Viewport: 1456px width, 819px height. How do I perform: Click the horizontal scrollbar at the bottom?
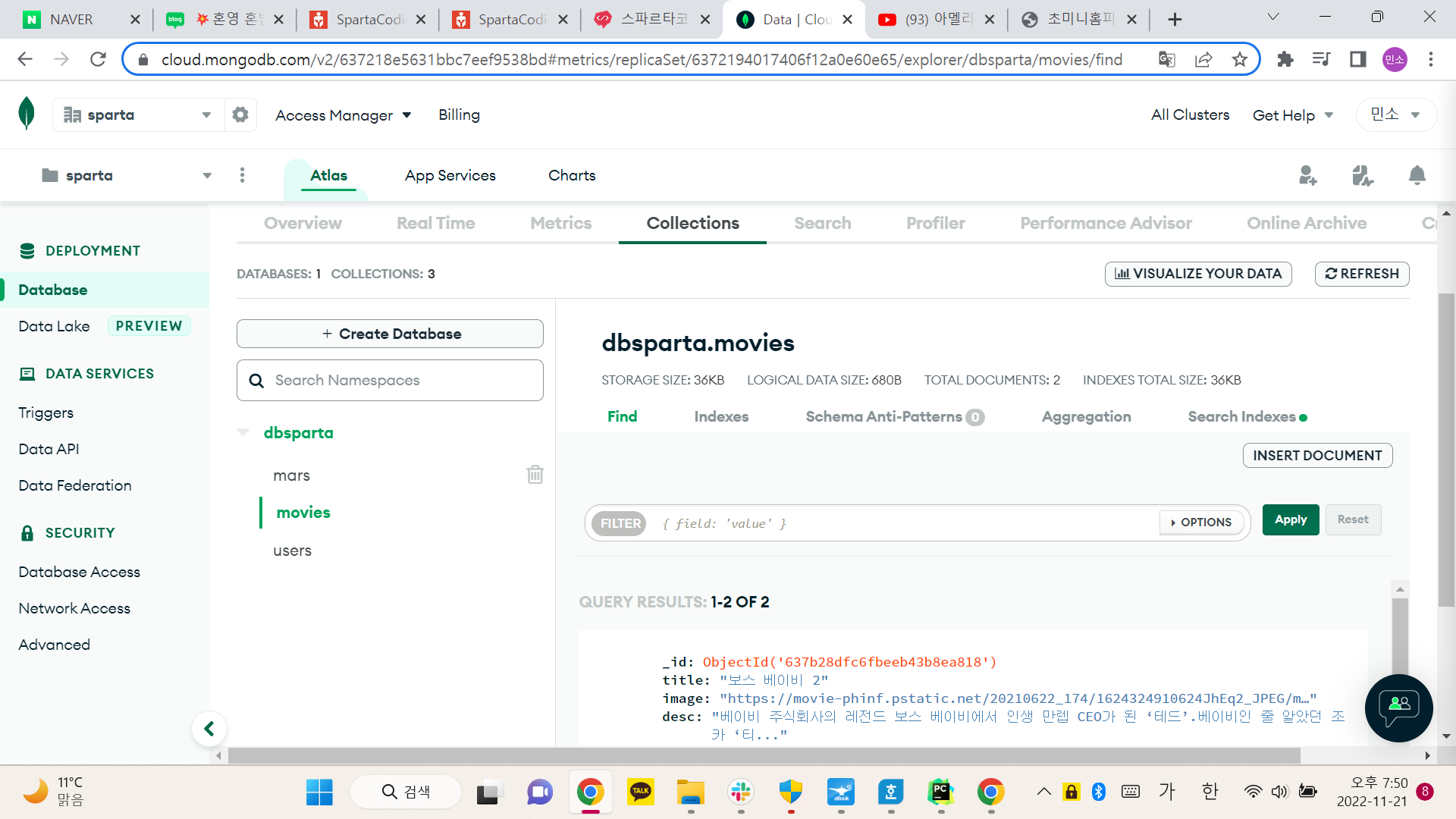point(764,755)
